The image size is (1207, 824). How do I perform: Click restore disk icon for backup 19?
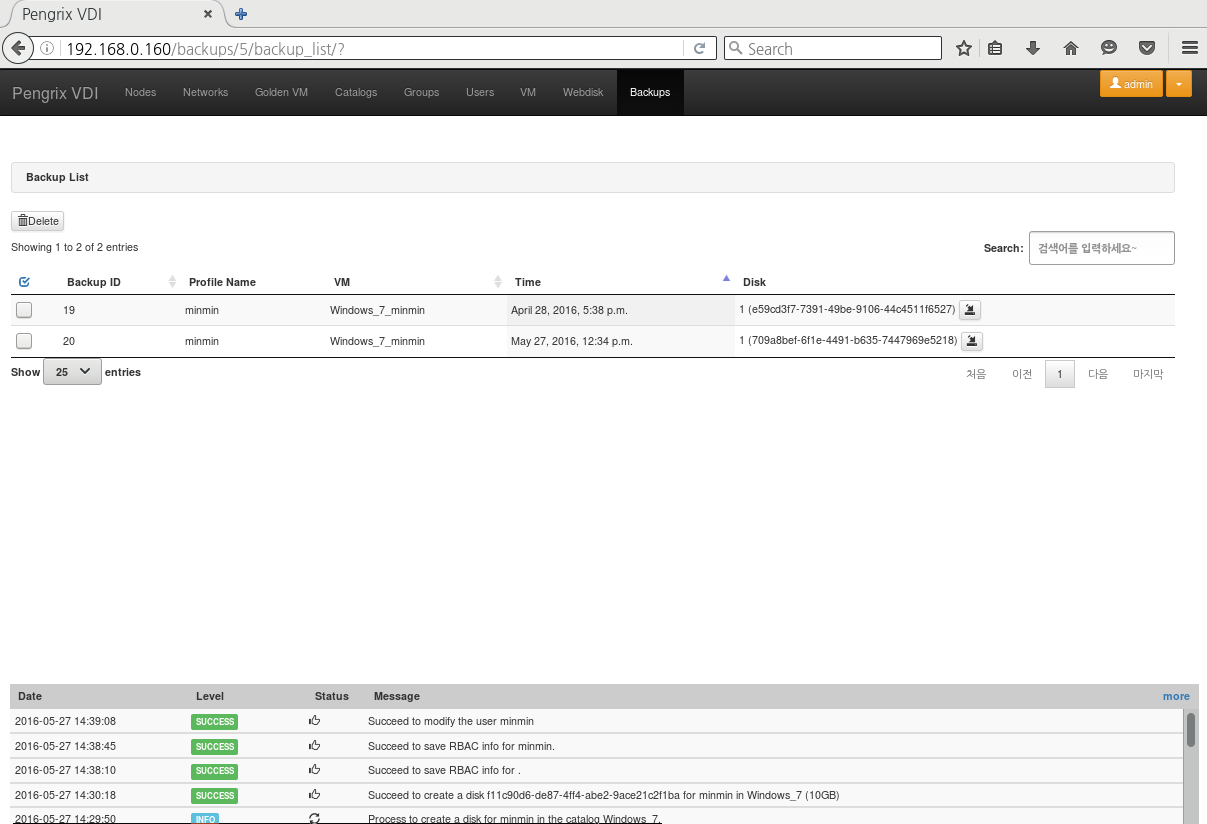pyautogui.click(x=970, y=310)
